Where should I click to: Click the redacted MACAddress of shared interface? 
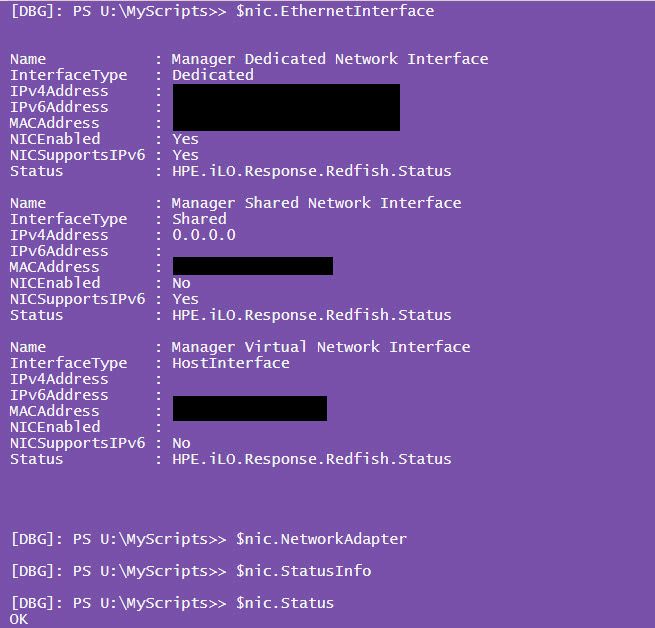[x=253, y=266]
